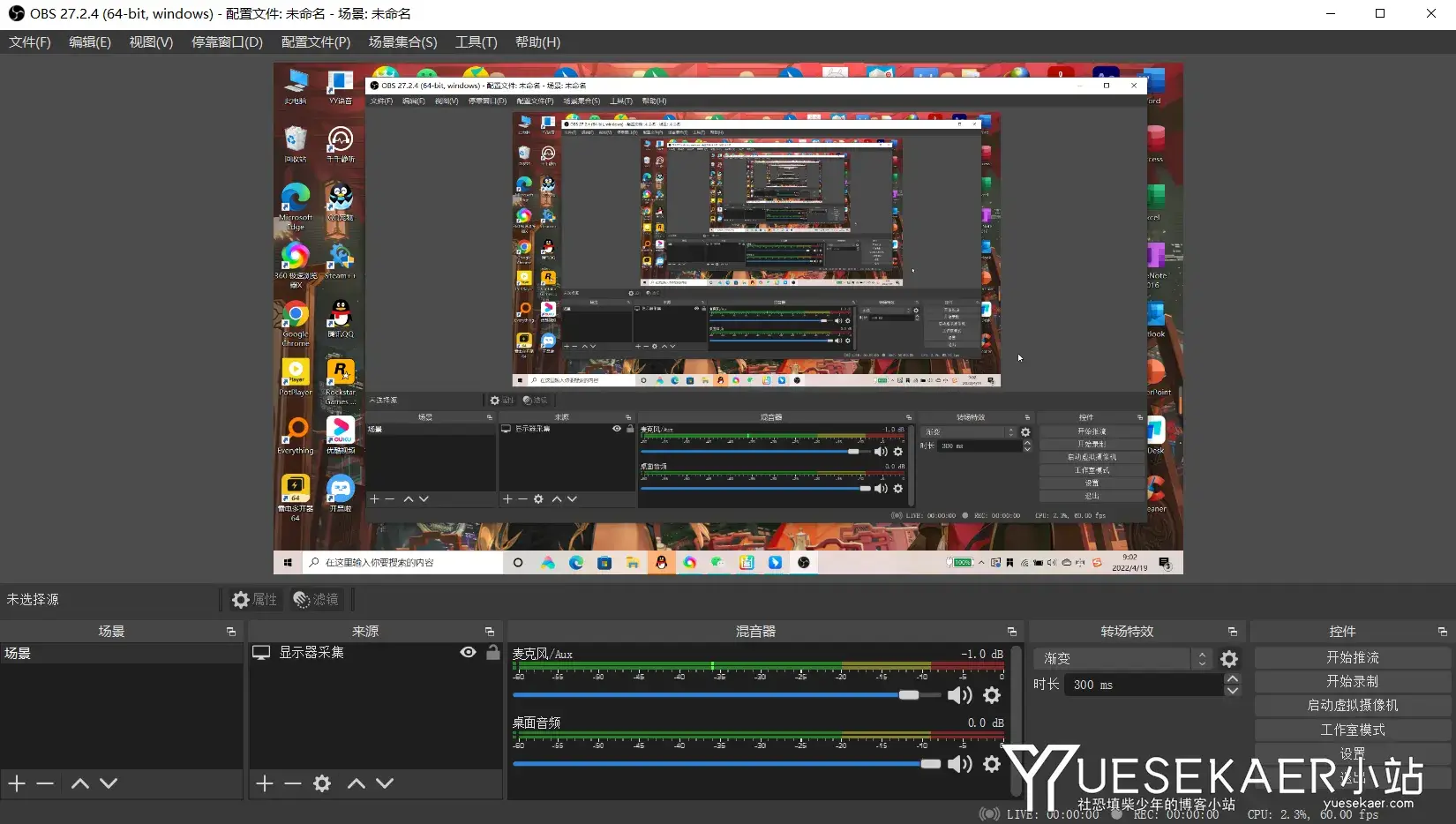Move source down arrow in Sources panel
The image size is (1456, 824).
[x=385, y=783]
